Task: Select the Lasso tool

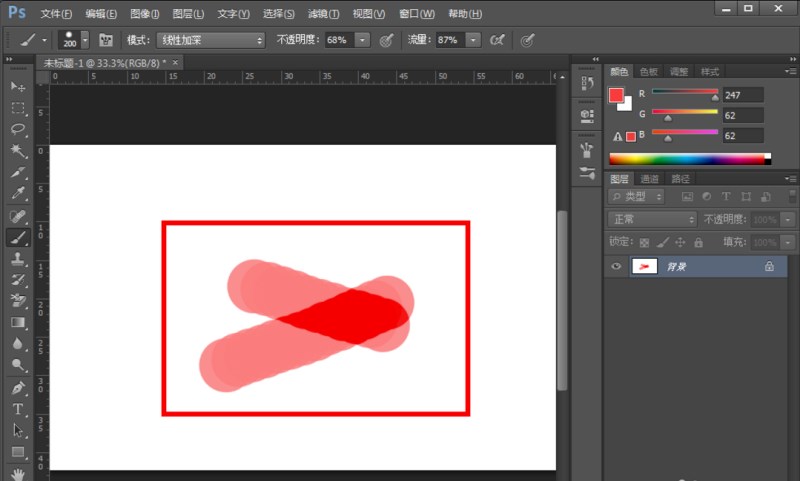Action: click(x=18, y=130)
